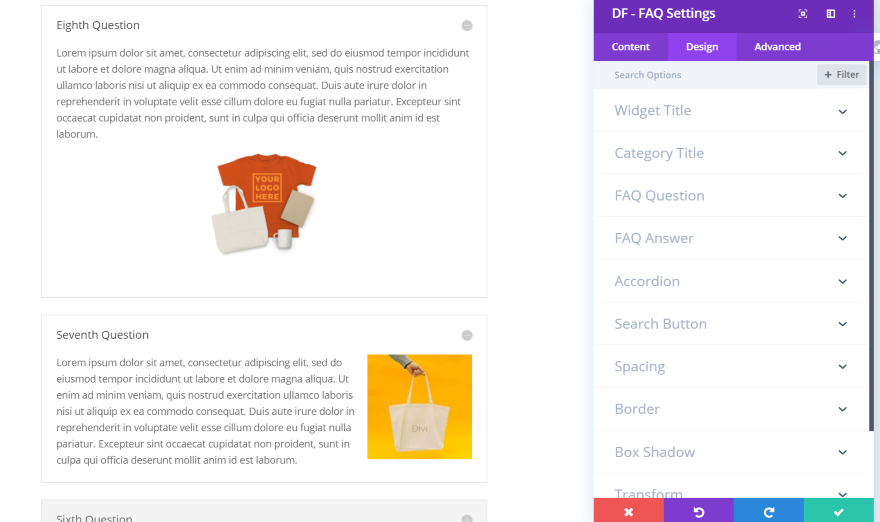Redo the last change
Image resolution: width=880 pixels, height=522 pixels.
pyautogui.click(x=768, y=511)
